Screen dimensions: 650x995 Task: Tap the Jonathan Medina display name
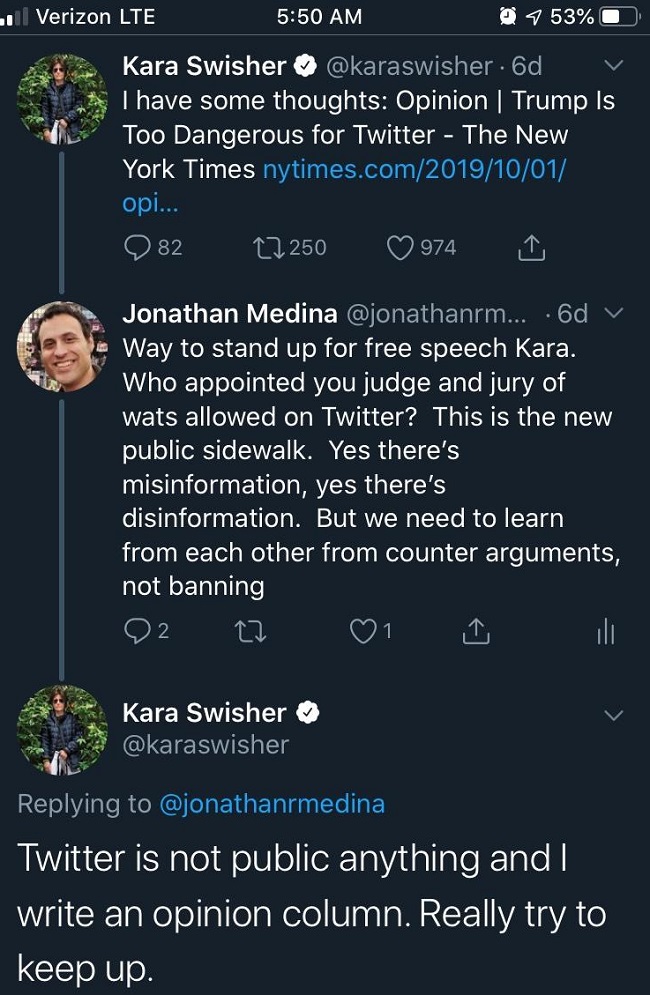click(229, 314)
